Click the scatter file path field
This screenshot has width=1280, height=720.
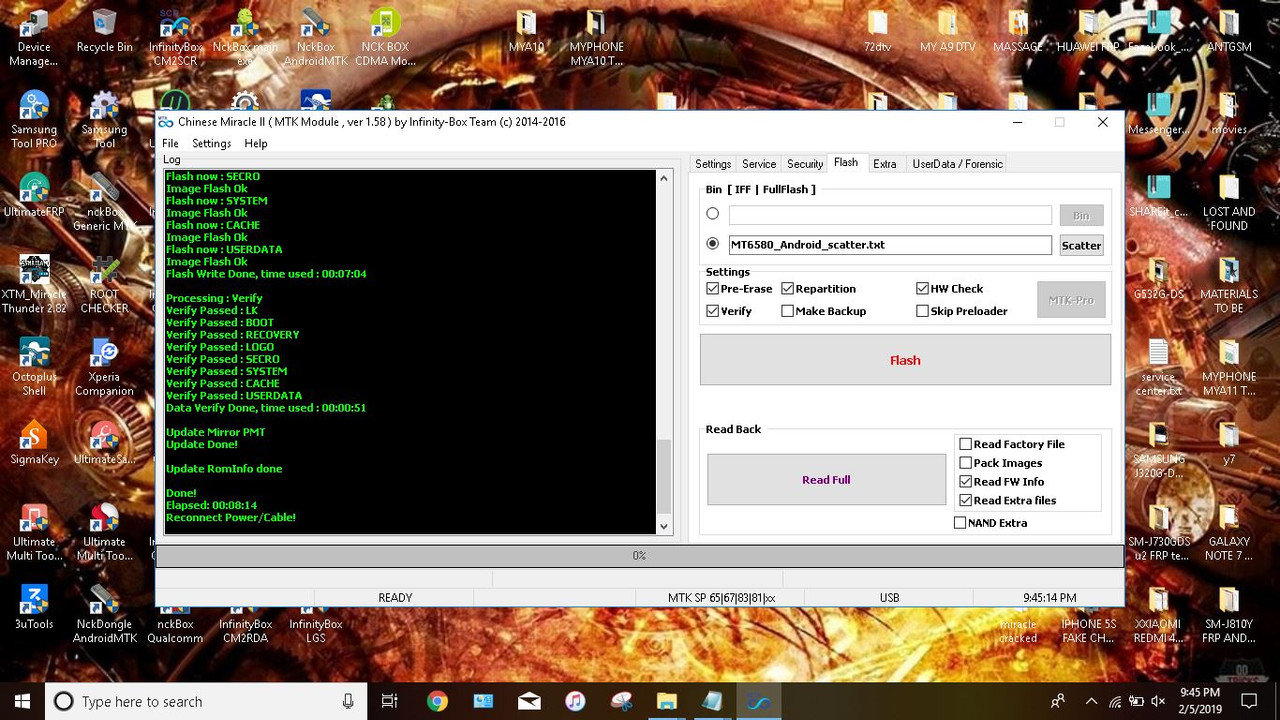890,245
